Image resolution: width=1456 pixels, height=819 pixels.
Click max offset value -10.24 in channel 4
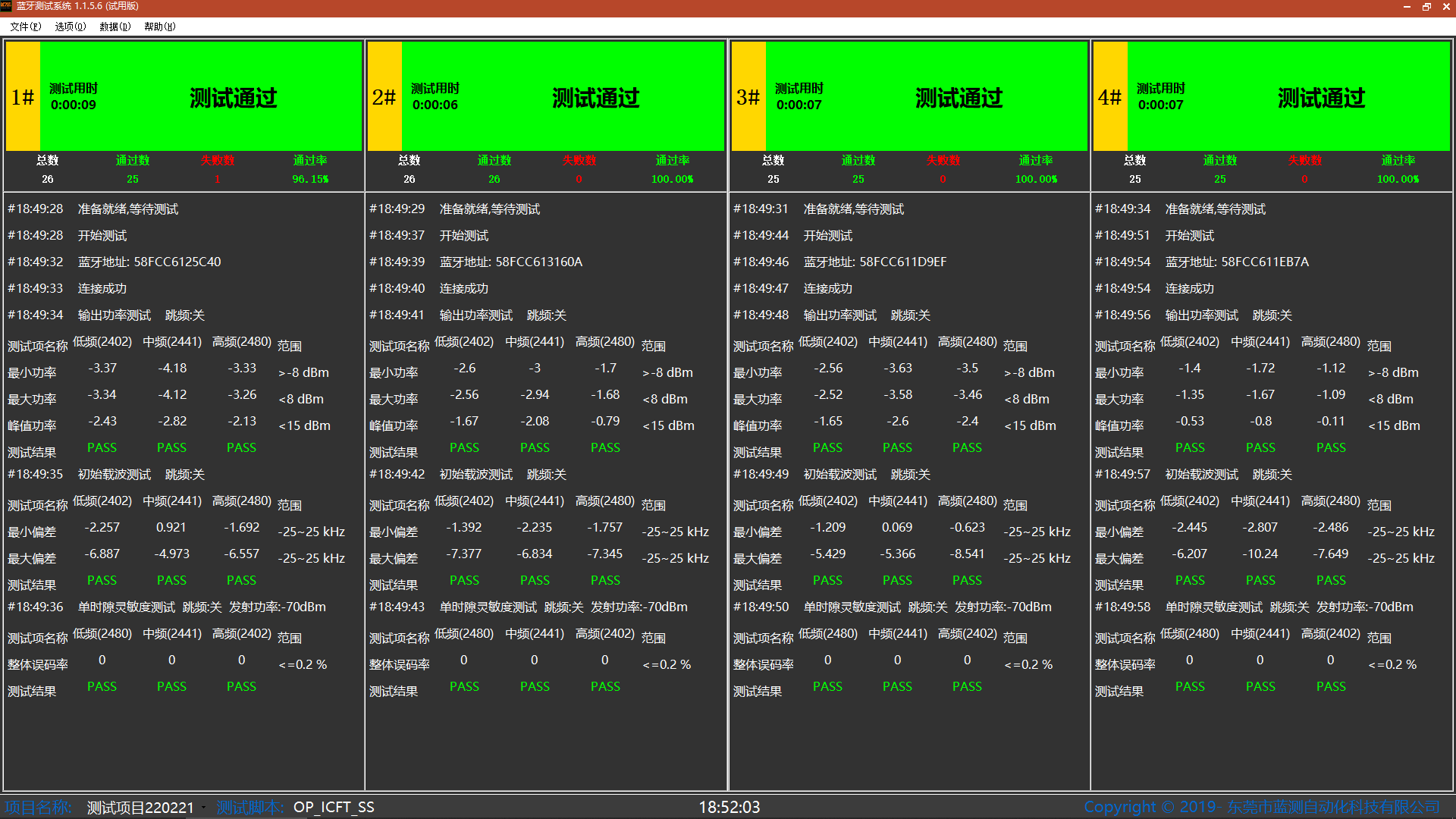pos(1260,554)
